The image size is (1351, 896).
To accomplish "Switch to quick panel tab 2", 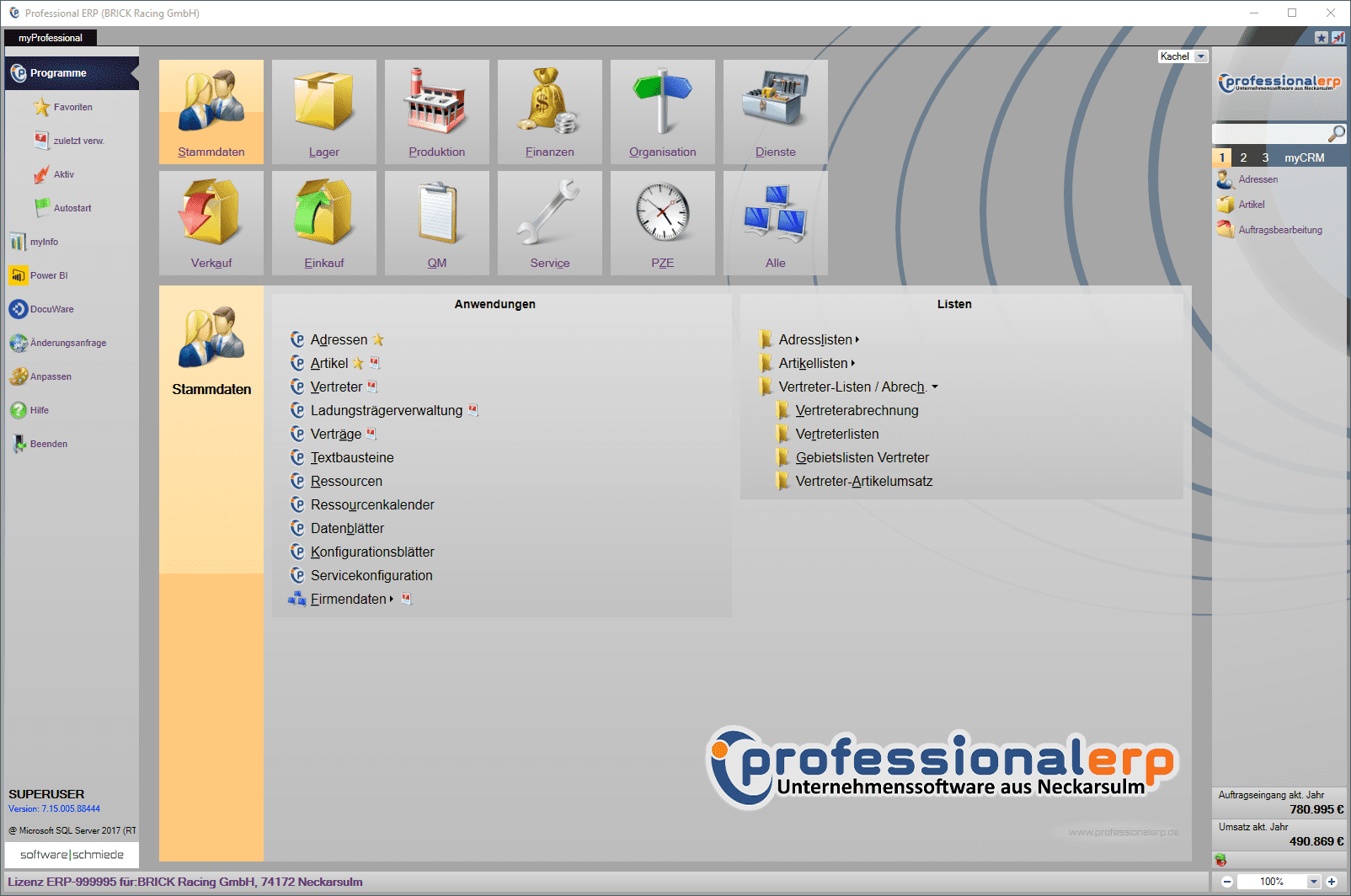I will [x=1243, y=157].
